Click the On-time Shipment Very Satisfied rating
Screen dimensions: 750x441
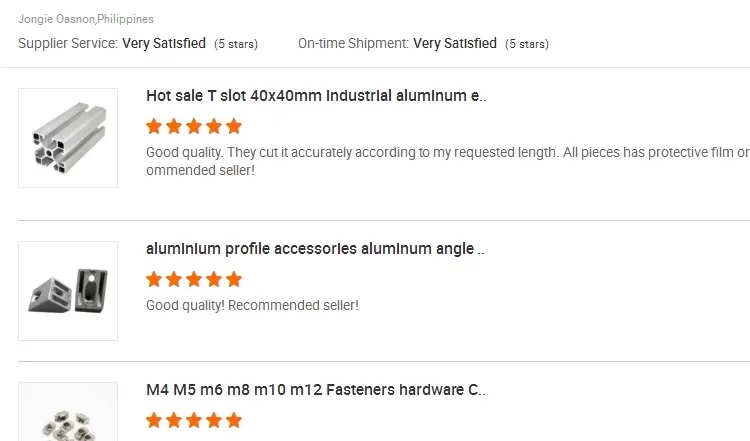pyautogui.click(x=455, y=43)
